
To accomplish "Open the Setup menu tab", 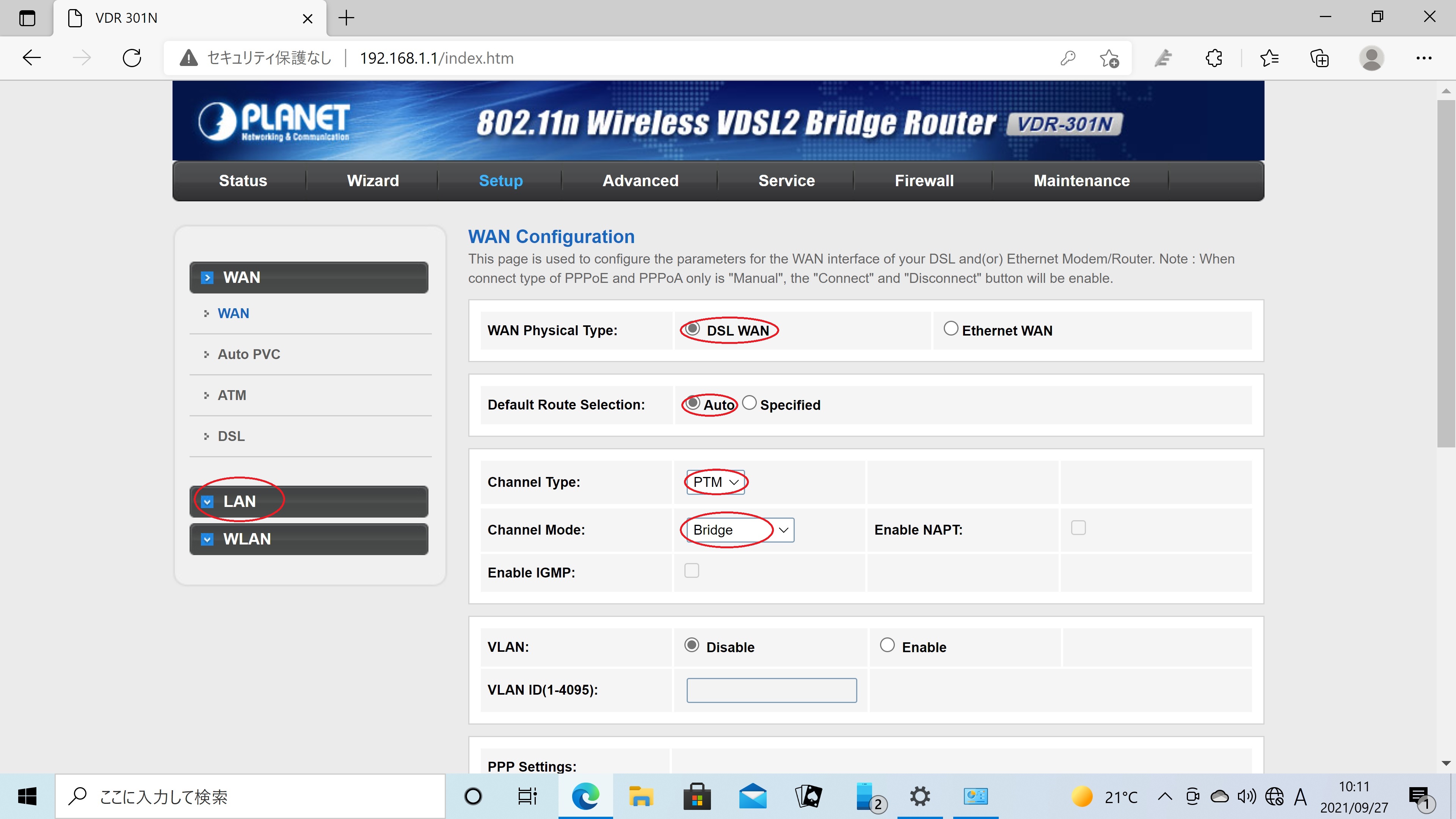I will pos(501,181).
